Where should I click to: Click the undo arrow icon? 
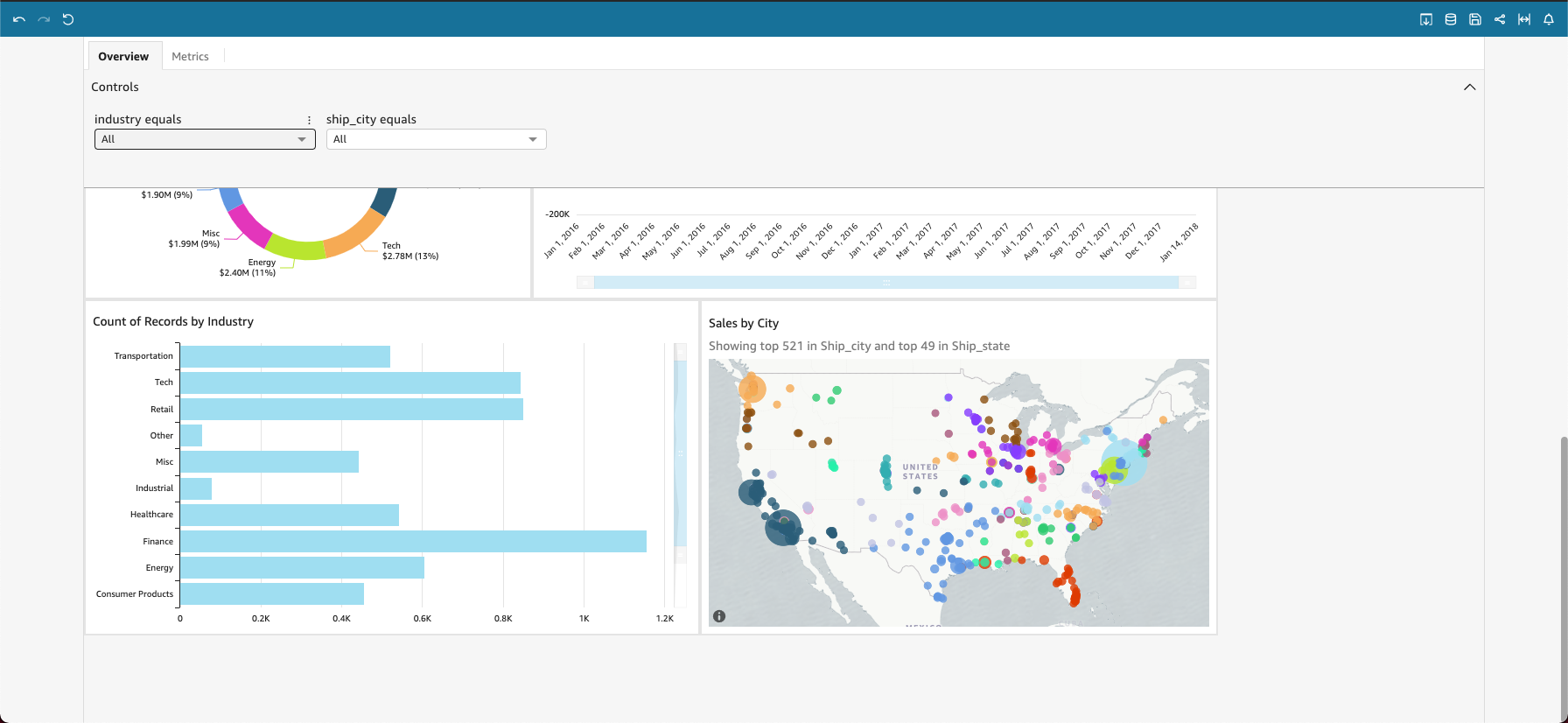[x=19, y=19]
